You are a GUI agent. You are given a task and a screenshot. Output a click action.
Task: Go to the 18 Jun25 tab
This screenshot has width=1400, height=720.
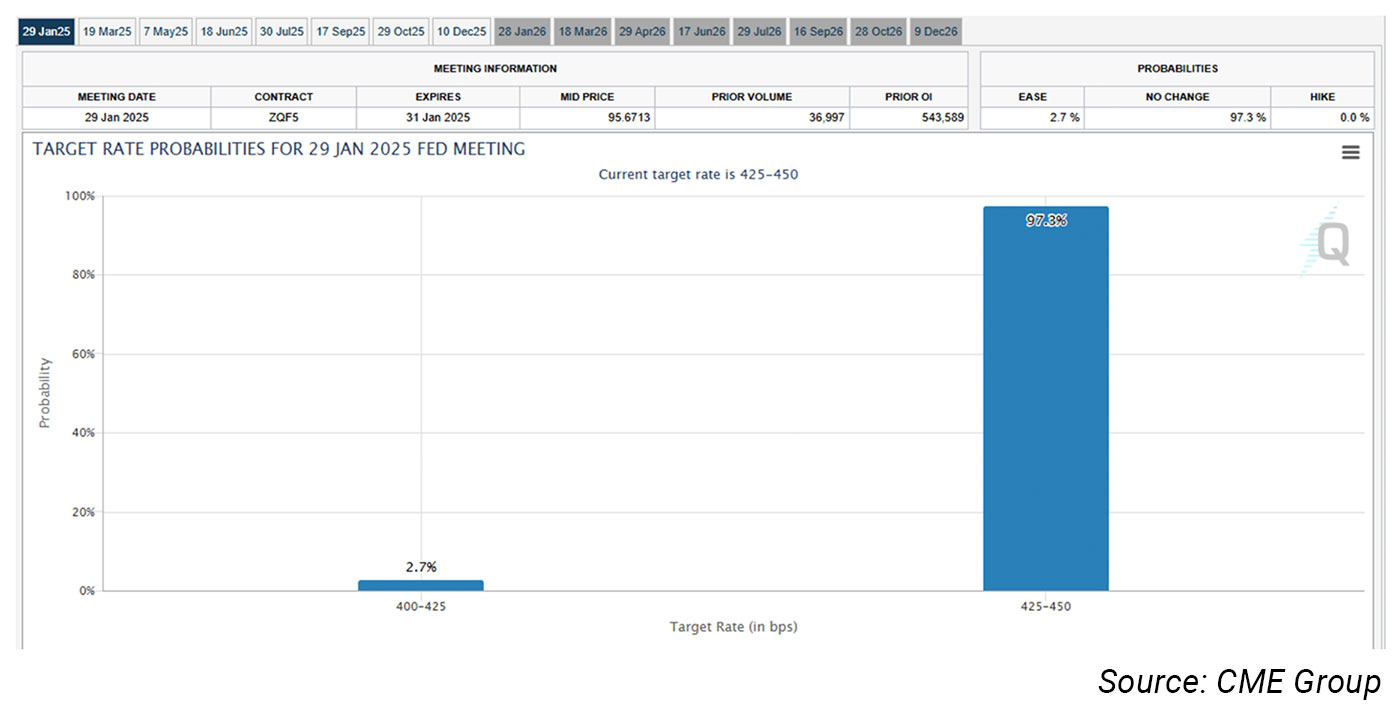click(x=223, y=32)
